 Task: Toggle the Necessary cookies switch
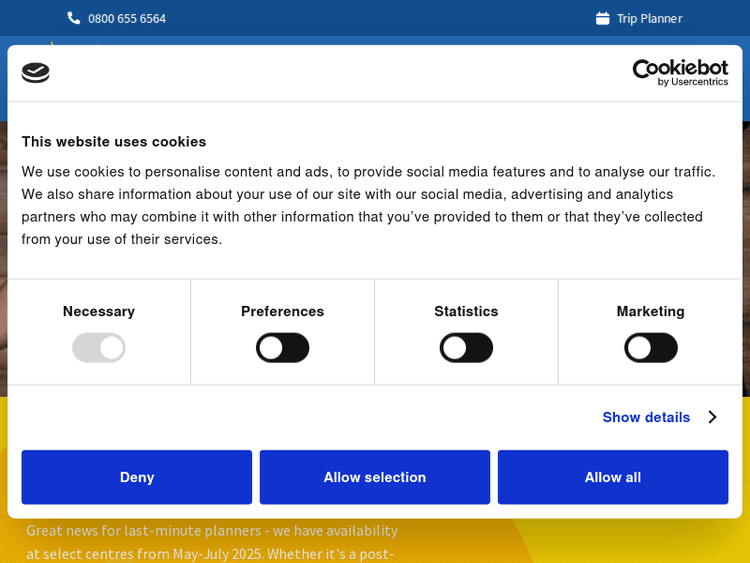click(99, 348)
